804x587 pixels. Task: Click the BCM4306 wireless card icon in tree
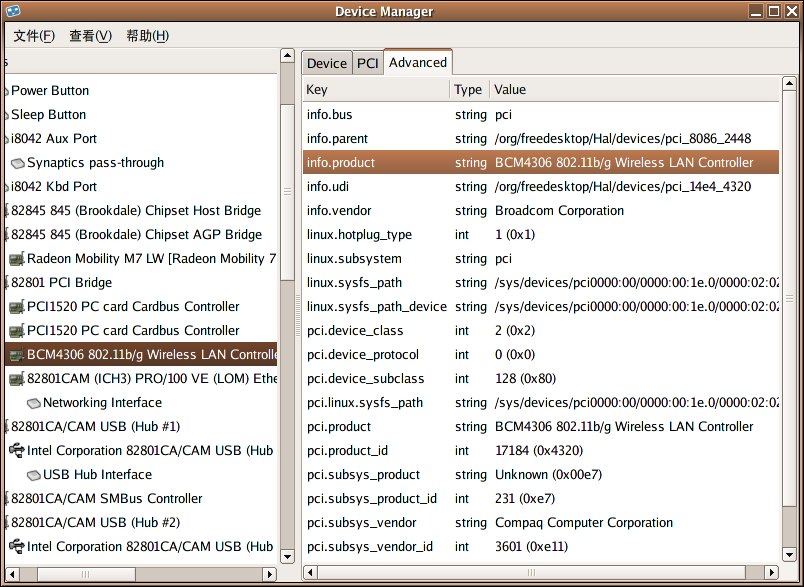point(17,355)
